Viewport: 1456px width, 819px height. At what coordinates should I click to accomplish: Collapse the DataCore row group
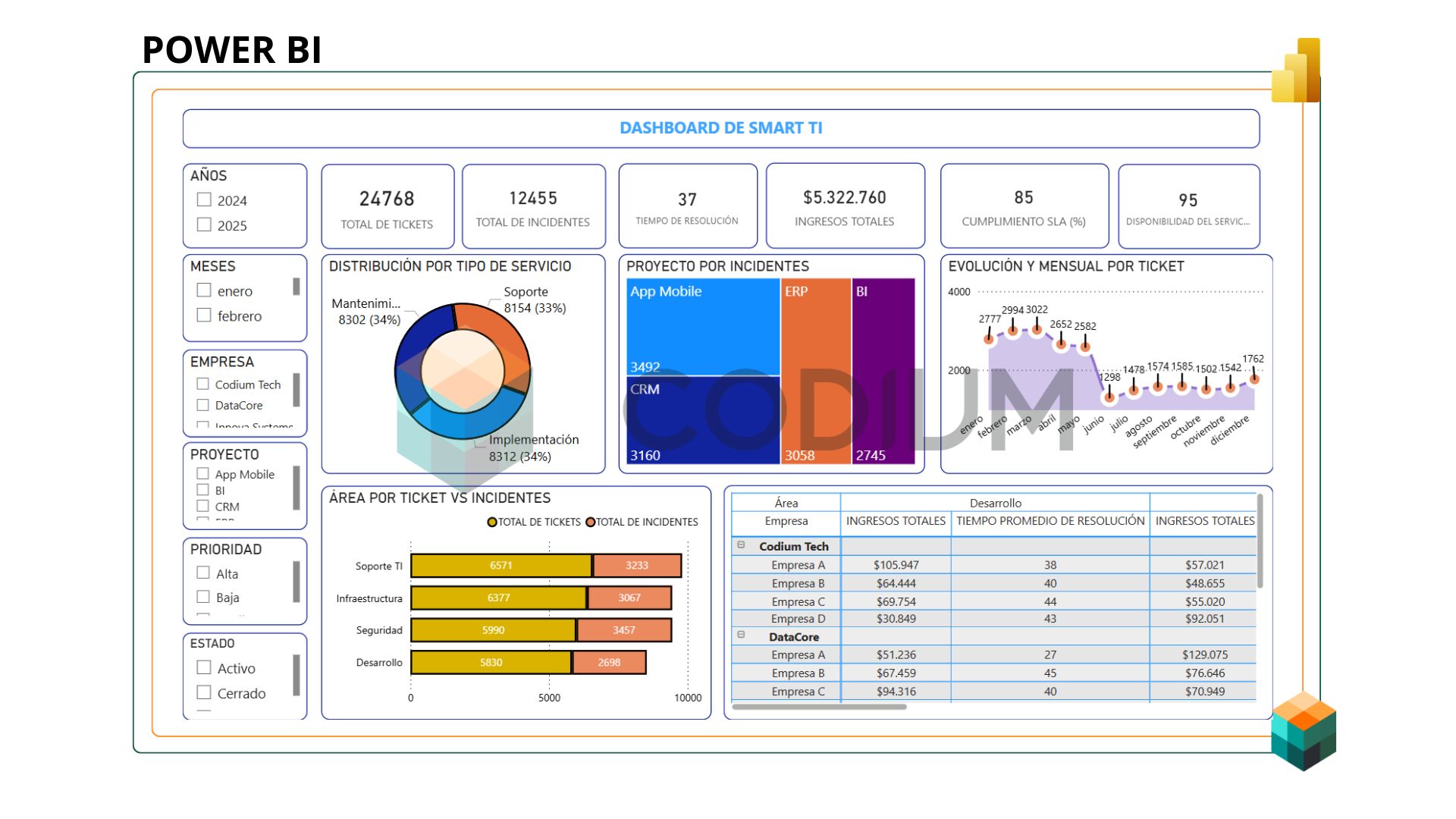click(x=742, y=635)
